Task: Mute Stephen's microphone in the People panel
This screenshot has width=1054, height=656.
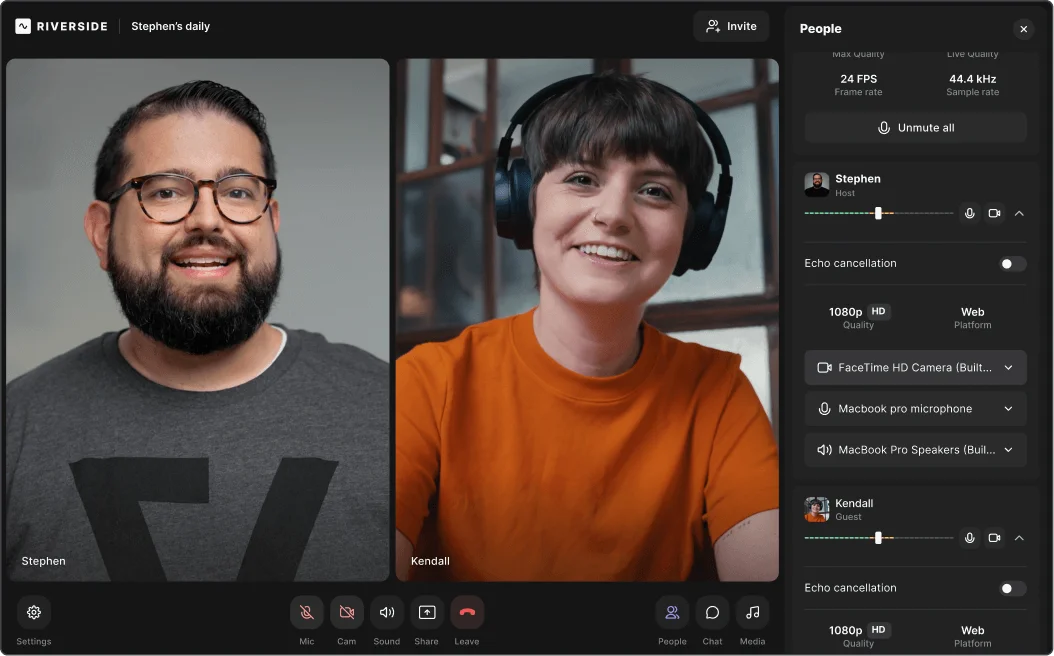Action: pyautogui.click(x=968, y=213)
